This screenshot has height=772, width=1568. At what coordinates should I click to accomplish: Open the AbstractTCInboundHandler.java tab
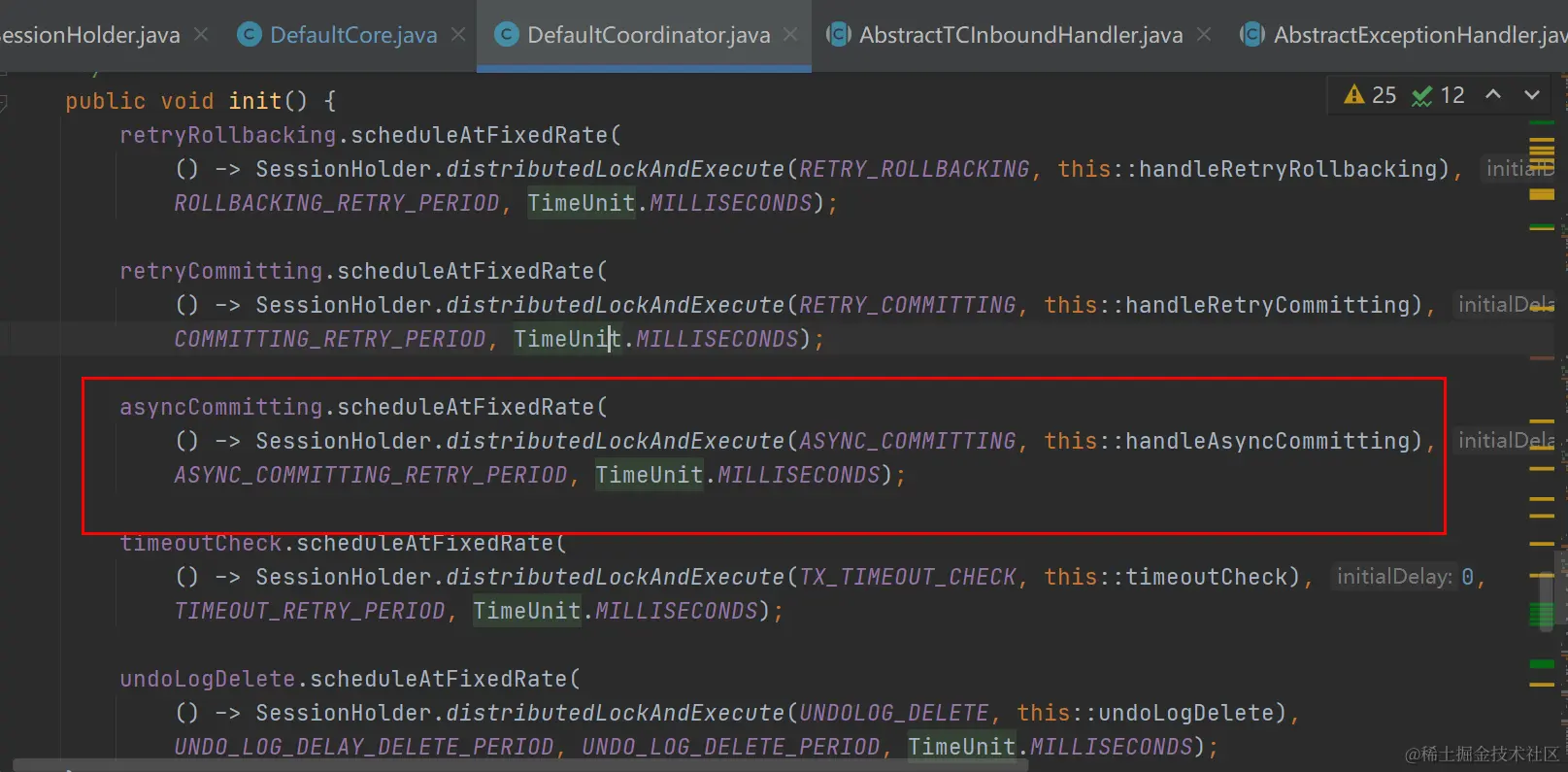(1020, 35)
